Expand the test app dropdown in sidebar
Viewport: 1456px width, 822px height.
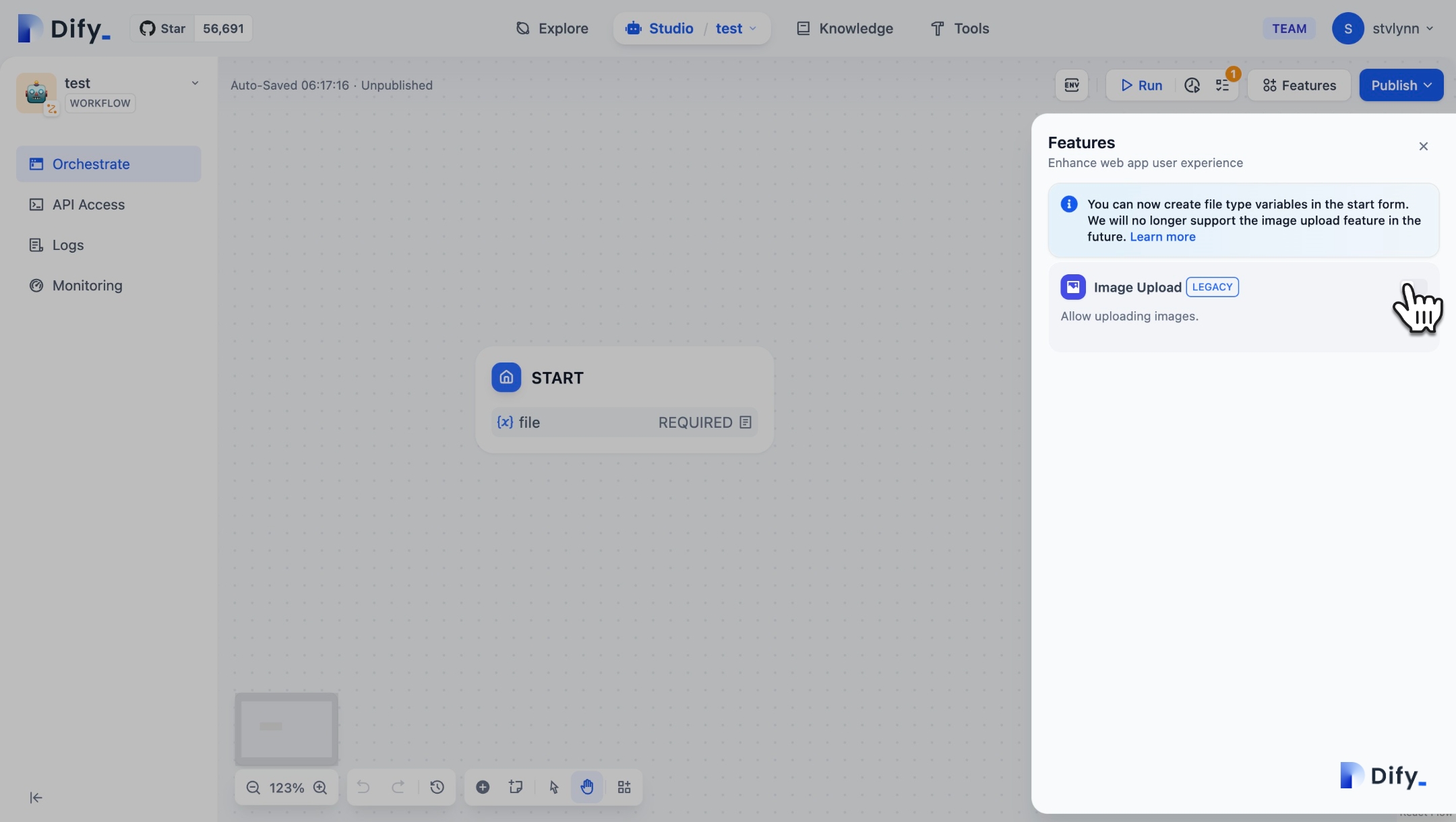(x=195, y=84)
